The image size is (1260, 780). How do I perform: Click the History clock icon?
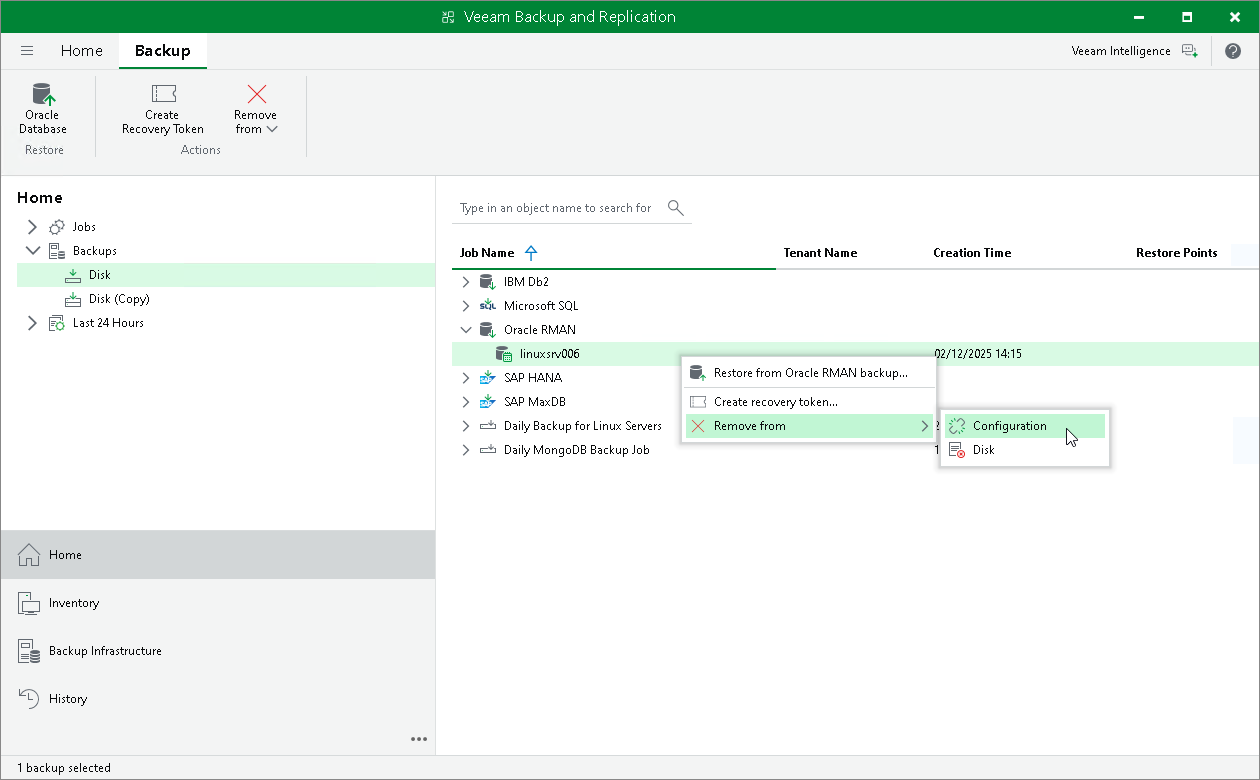coord(29,699)
